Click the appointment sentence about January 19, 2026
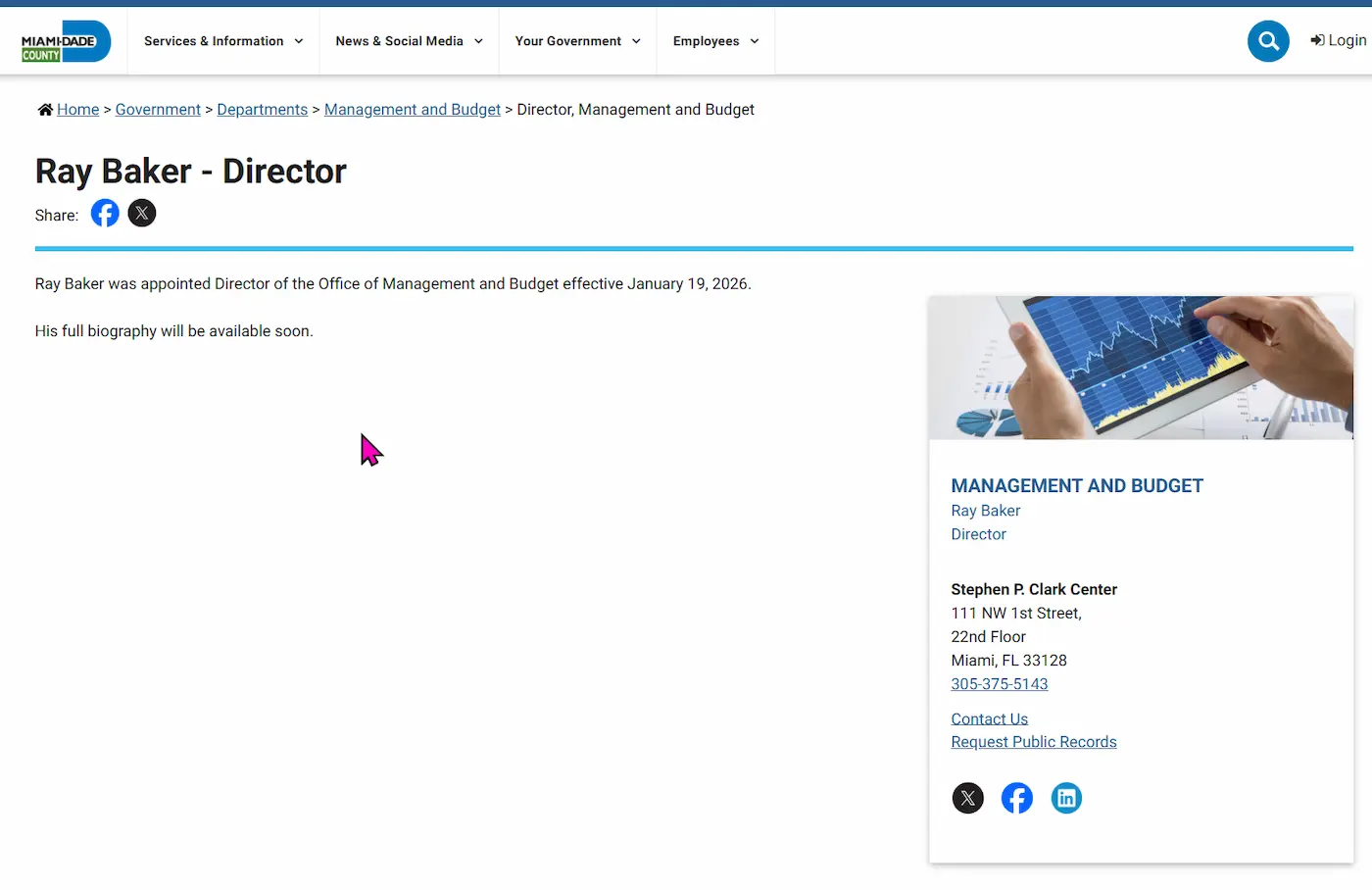The height and width of the screenshot is (890, 1372). coord(393,284)
